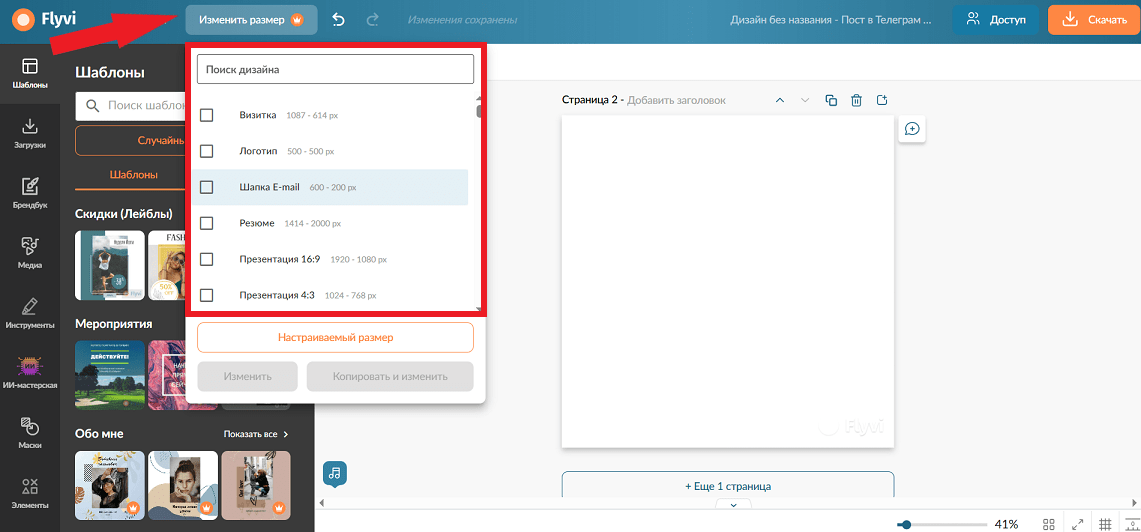Open the Загрузки sidebar section

(x=30, y=134)
